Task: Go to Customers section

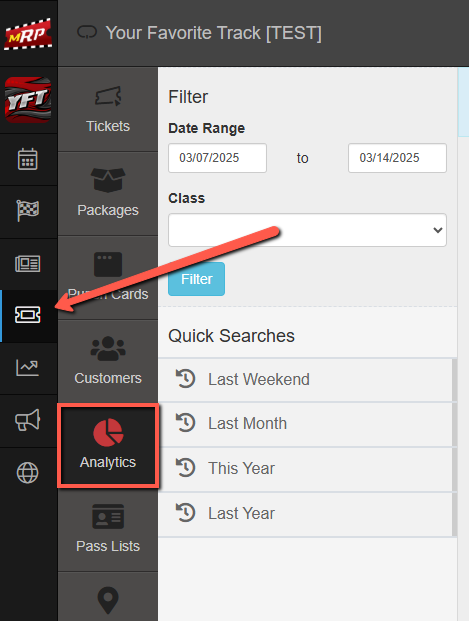Action: pos(108,361)
